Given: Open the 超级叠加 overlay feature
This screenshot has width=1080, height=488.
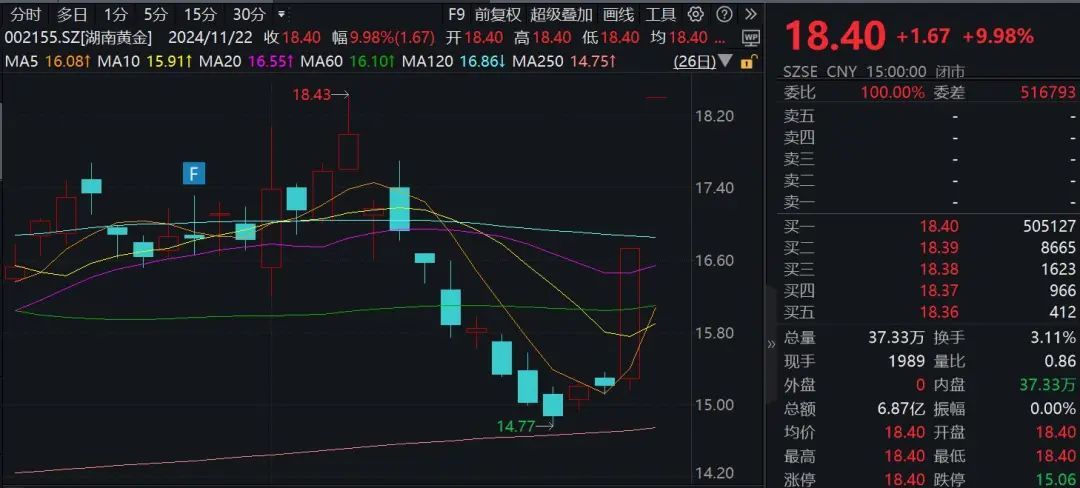Looking at the screenshot, I should [561, 14].
